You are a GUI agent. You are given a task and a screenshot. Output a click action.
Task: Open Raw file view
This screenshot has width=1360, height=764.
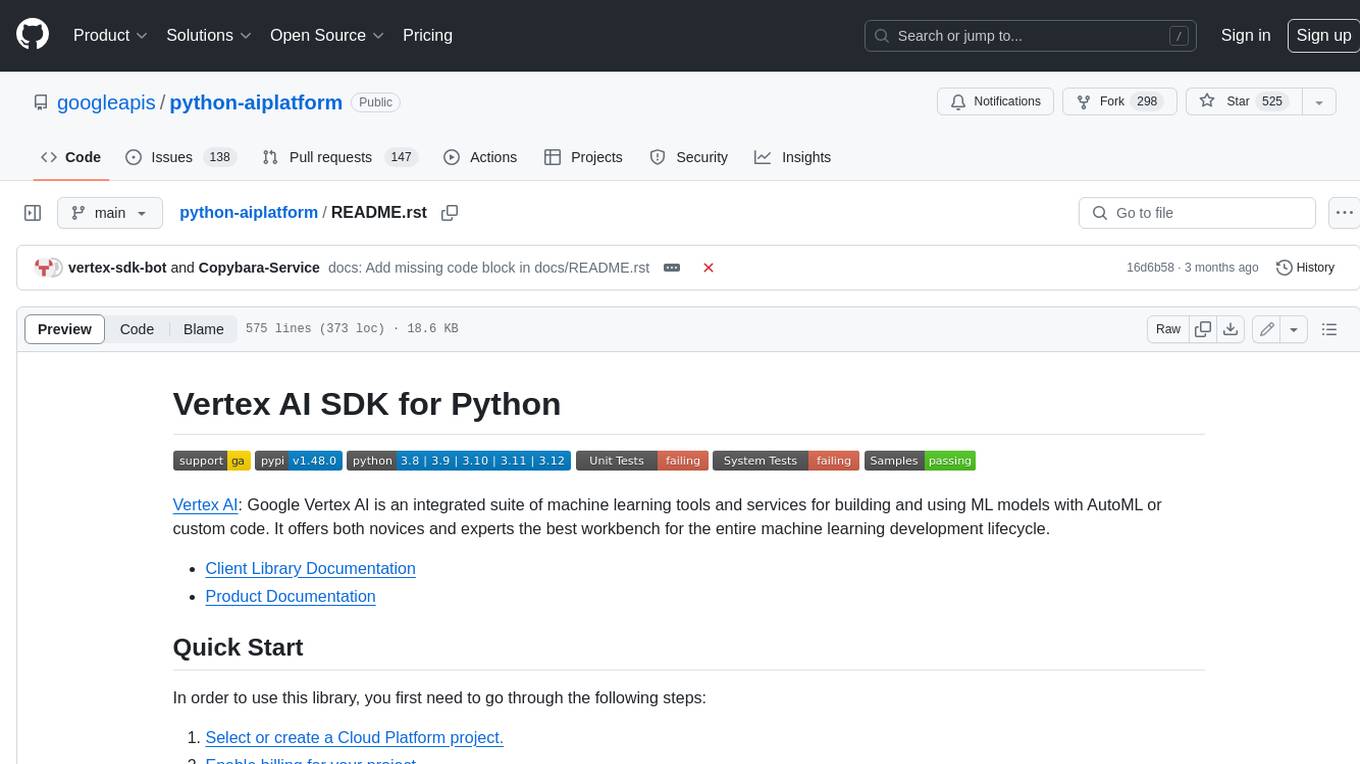click(x=1168, y=329)
